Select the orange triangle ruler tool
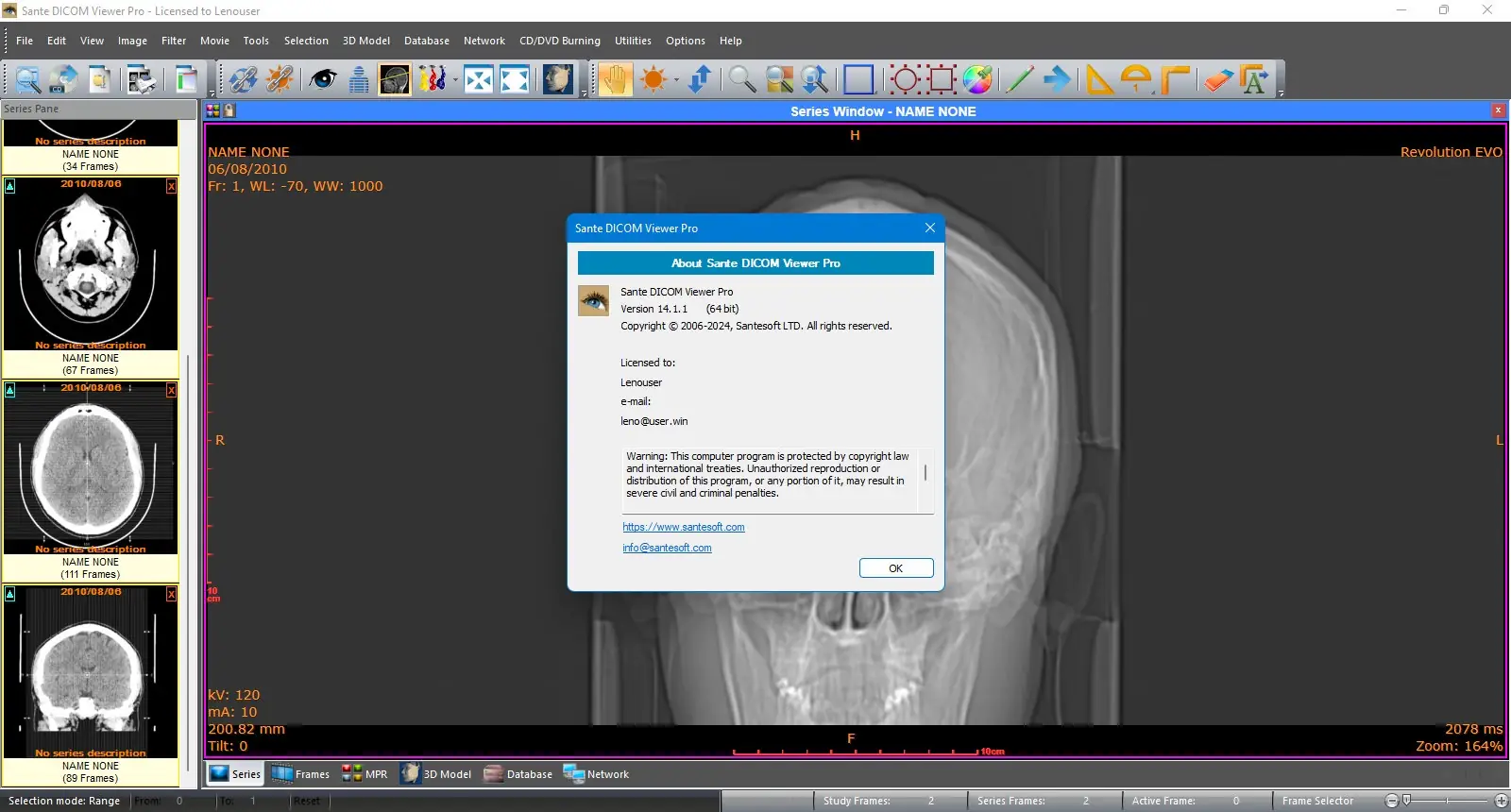 pos(1098,79)
